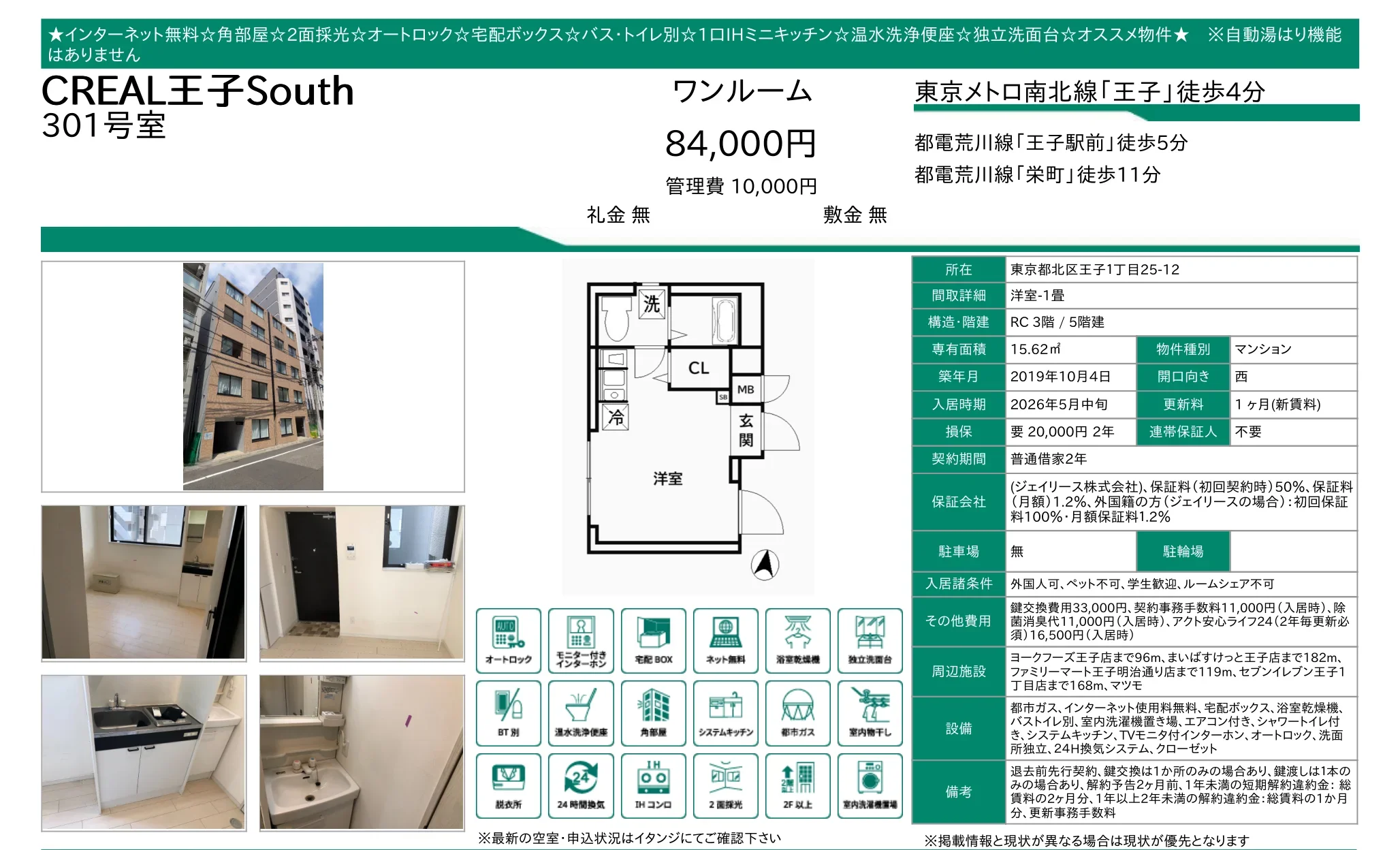Click the 浴室乾燥機 bathroom dryer icon
Image resolution: width=1400 pixels, height=850 pixels.
pos(798,640)
